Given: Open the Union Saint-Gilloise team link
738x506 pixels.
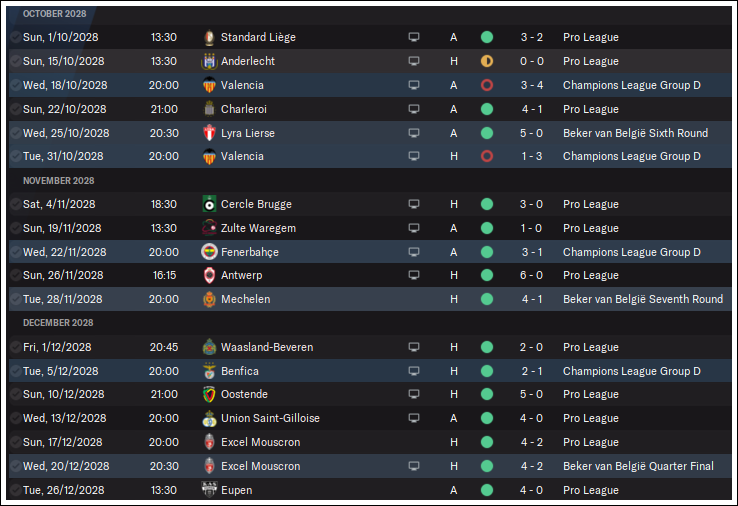Looking at the screenshot, I should 270,418.
